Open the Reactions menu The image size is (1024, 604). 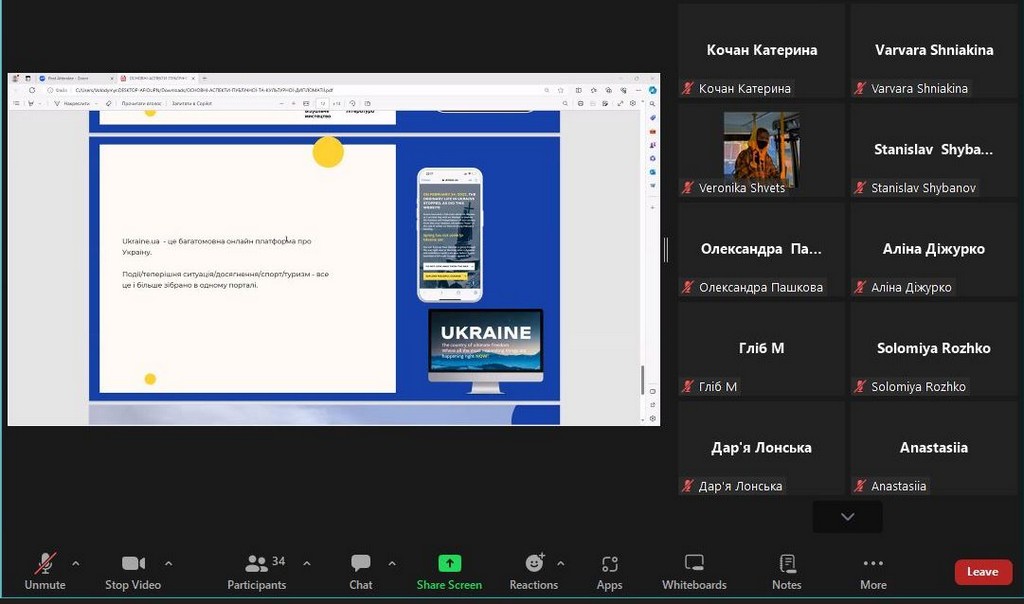click(x=534, y=571)
